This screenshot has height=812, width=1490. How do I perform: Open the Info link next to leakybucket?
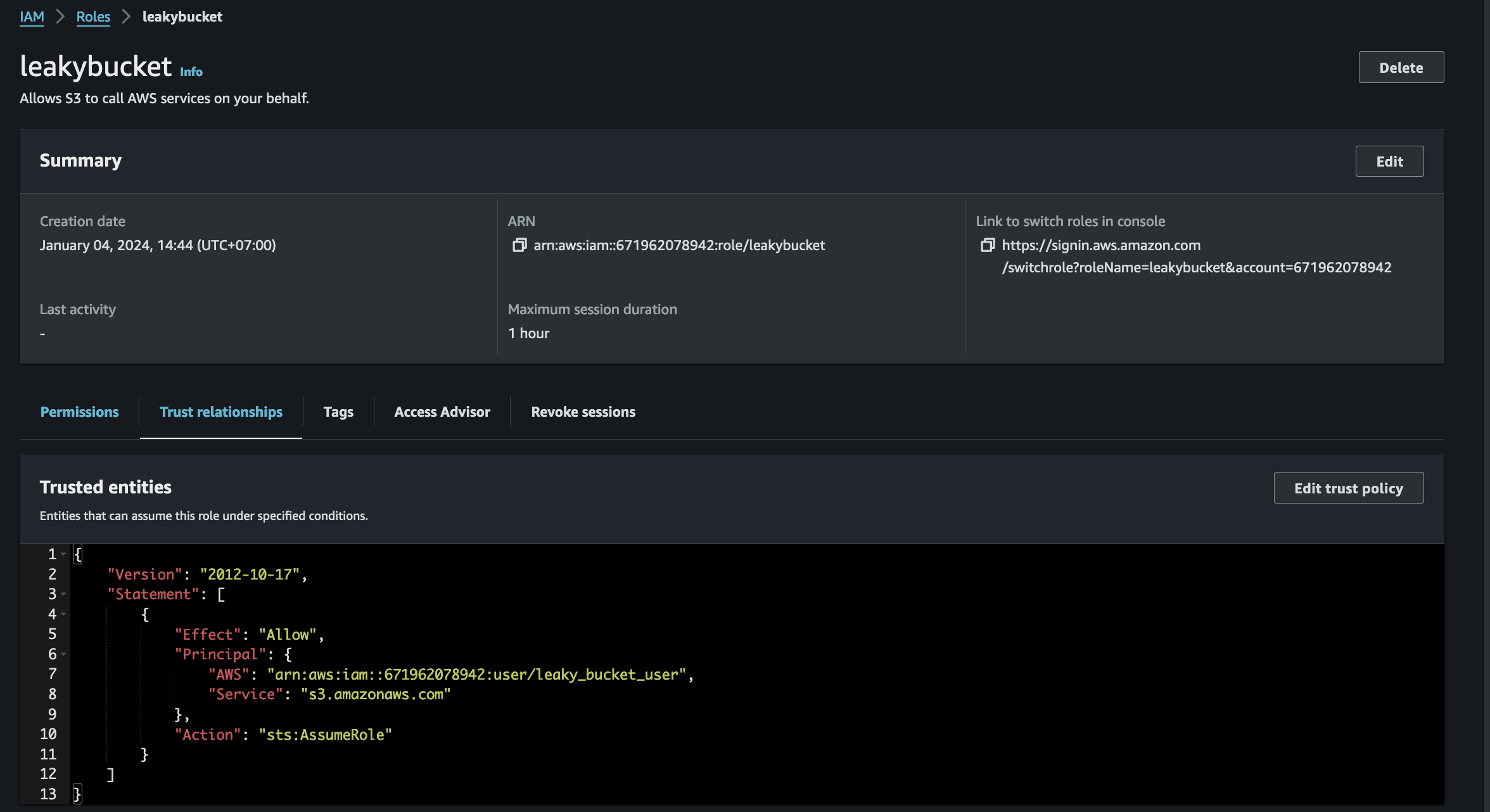click(x=191, y=72)
